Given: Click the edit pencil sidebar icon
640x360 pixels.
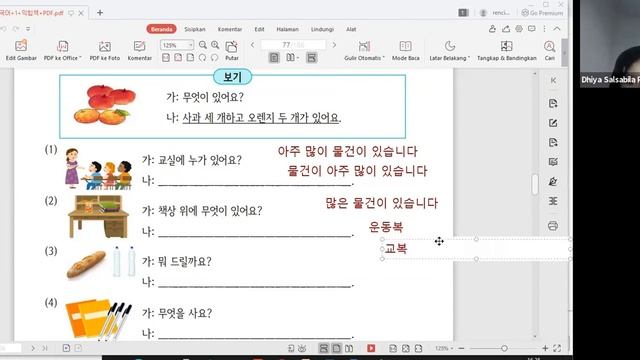Looking at the screenshot, I should pos(553,123).
